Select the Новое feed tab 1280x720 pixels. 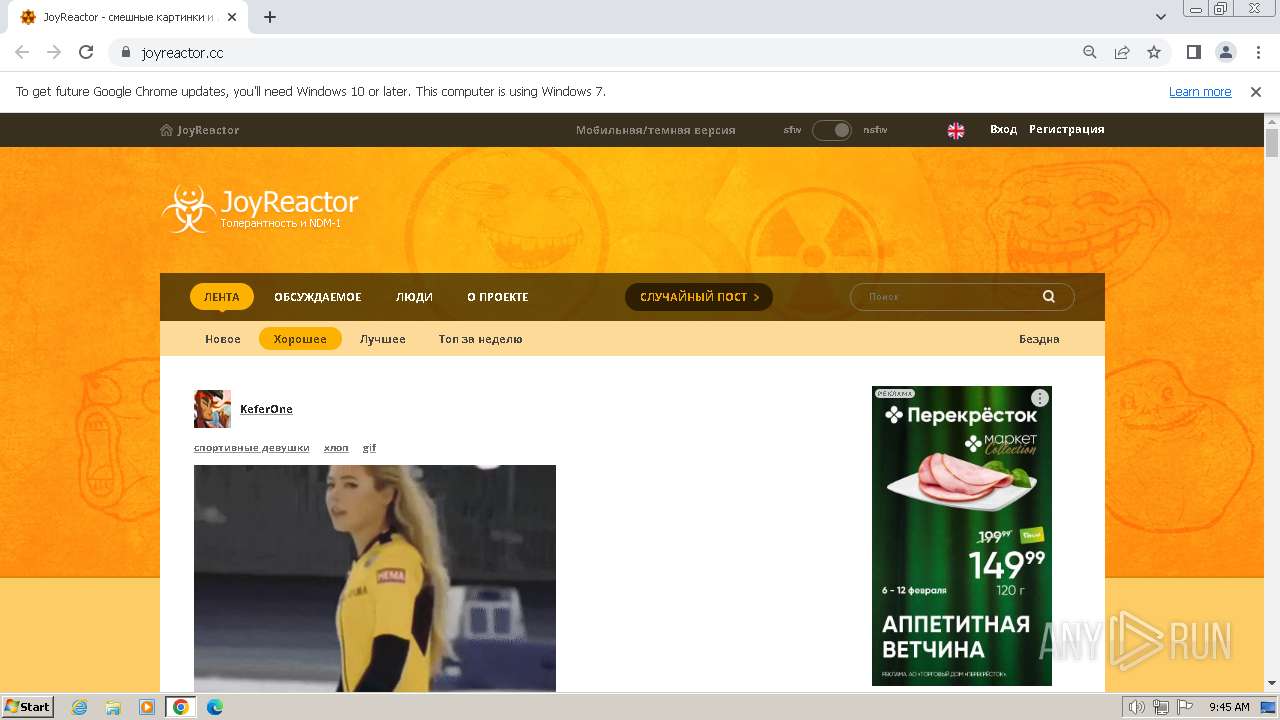point(223,339)
